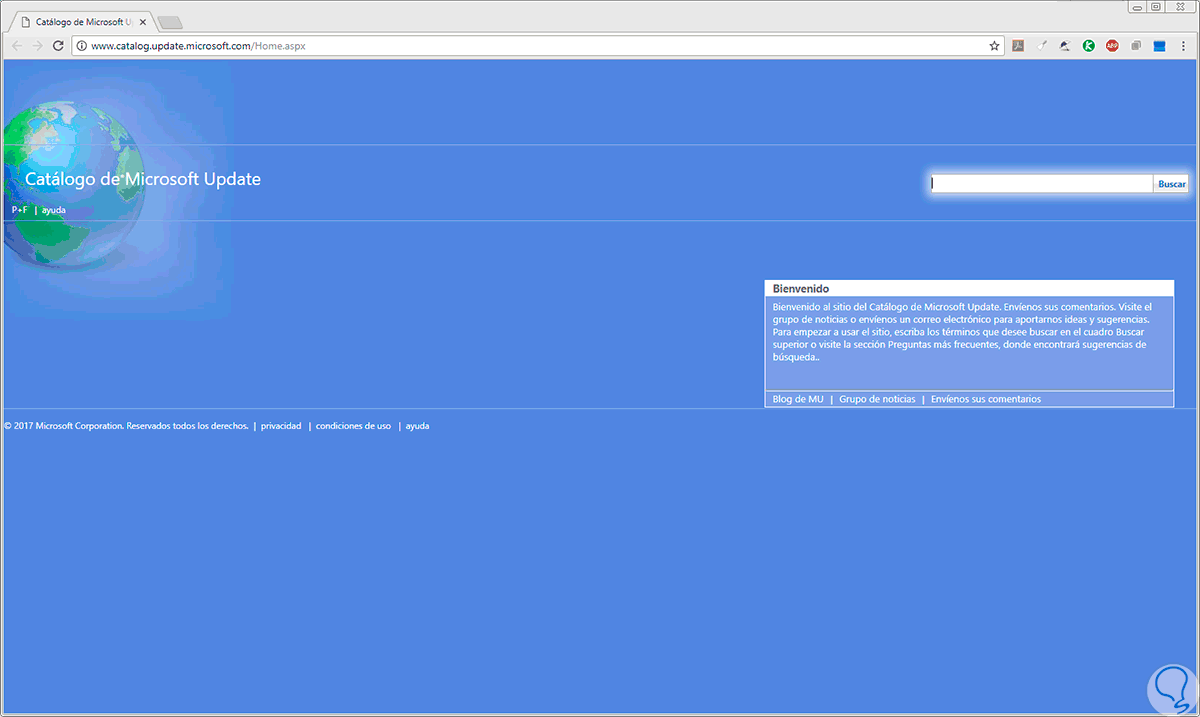Select the Catálogo de Microsoft Update tab
Viewport: 1200px width, 717px height.
point(84,21)
